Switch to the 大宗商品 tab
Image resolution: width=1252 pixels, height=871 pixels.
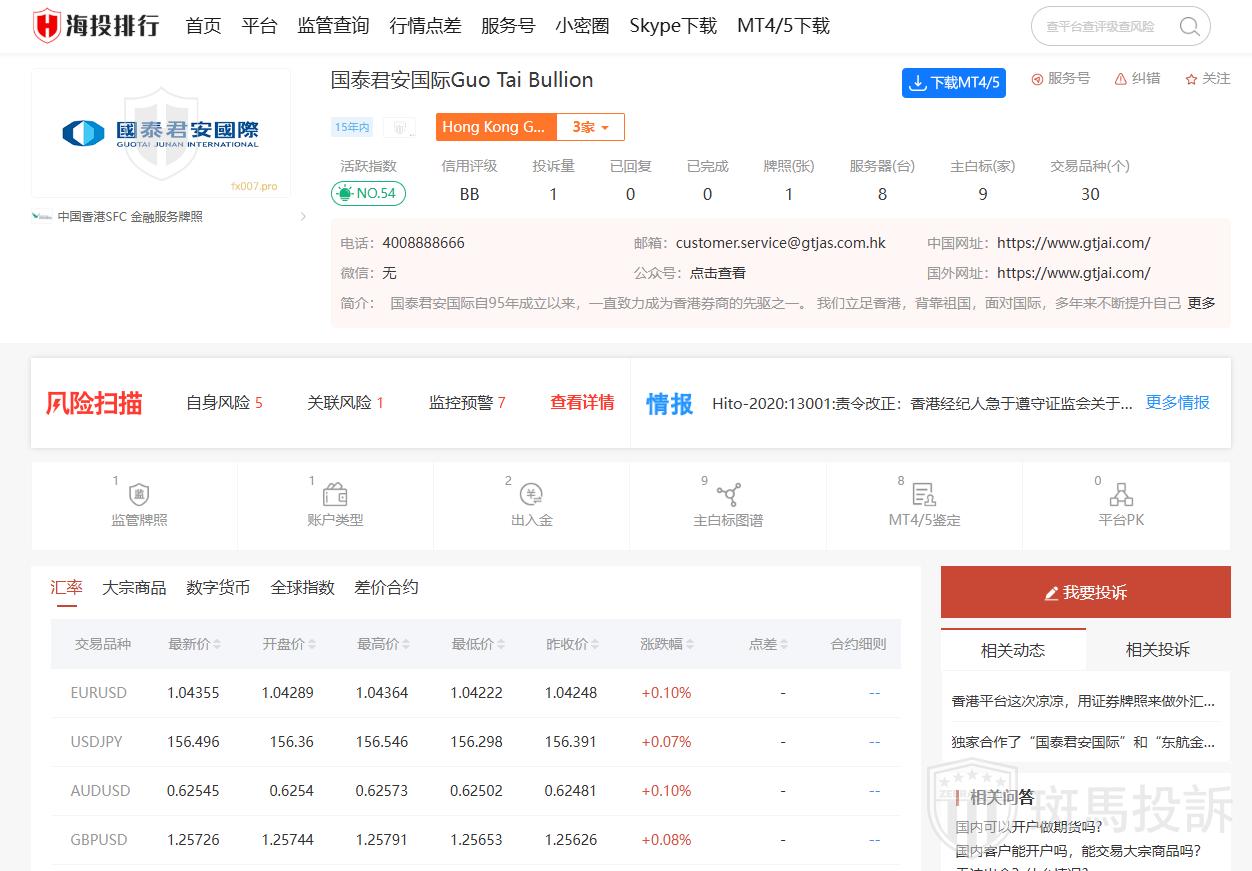pos(134,588)
